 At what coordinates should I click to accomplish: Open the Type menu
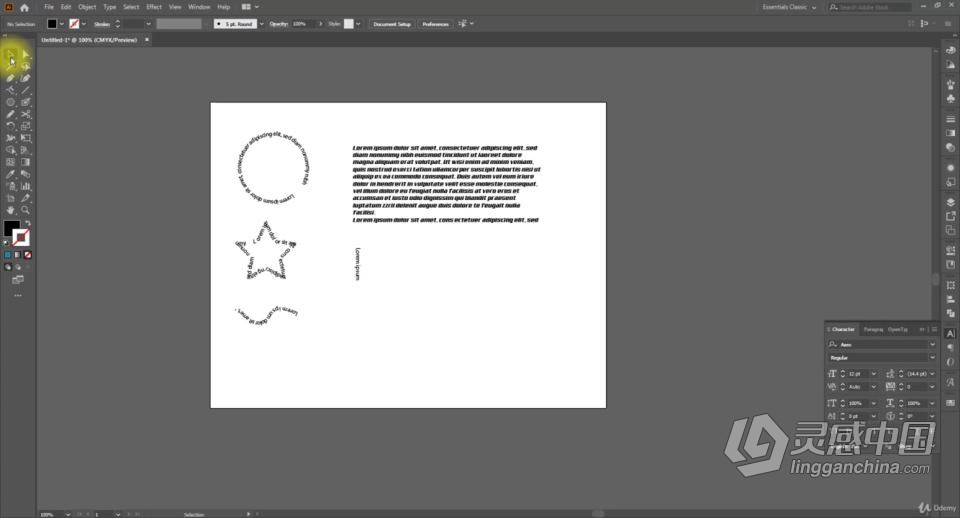(x=110, y=7)
